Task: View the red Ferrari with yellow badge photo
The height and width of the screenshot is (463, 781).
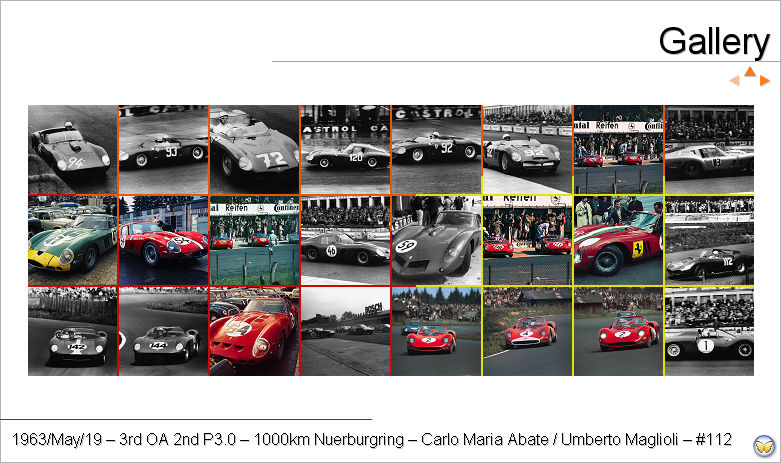Action: click(x=618, y=240)
